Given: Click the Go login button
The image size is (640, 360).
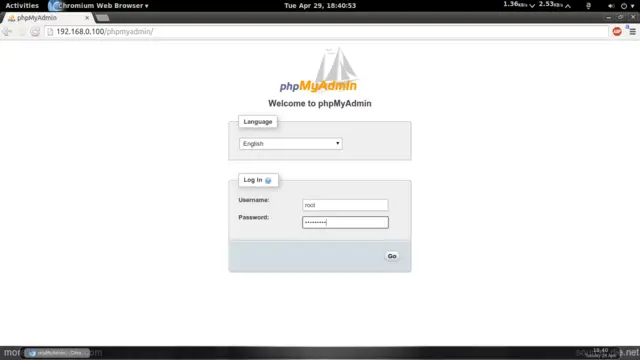Looking at the screenshot, I should click(x=392, y=256).
